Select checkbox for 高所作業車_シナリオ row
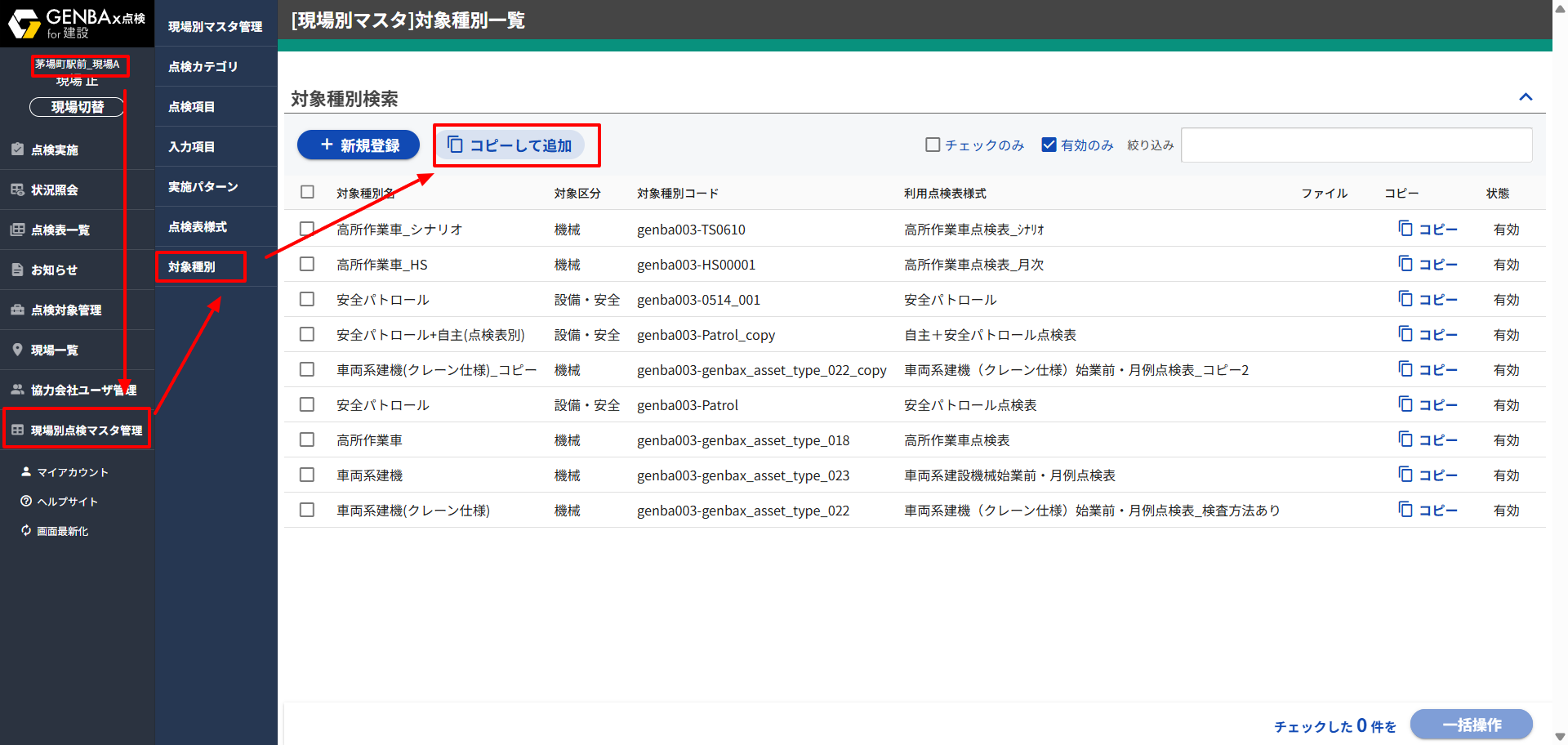 (x=307, y=229)
